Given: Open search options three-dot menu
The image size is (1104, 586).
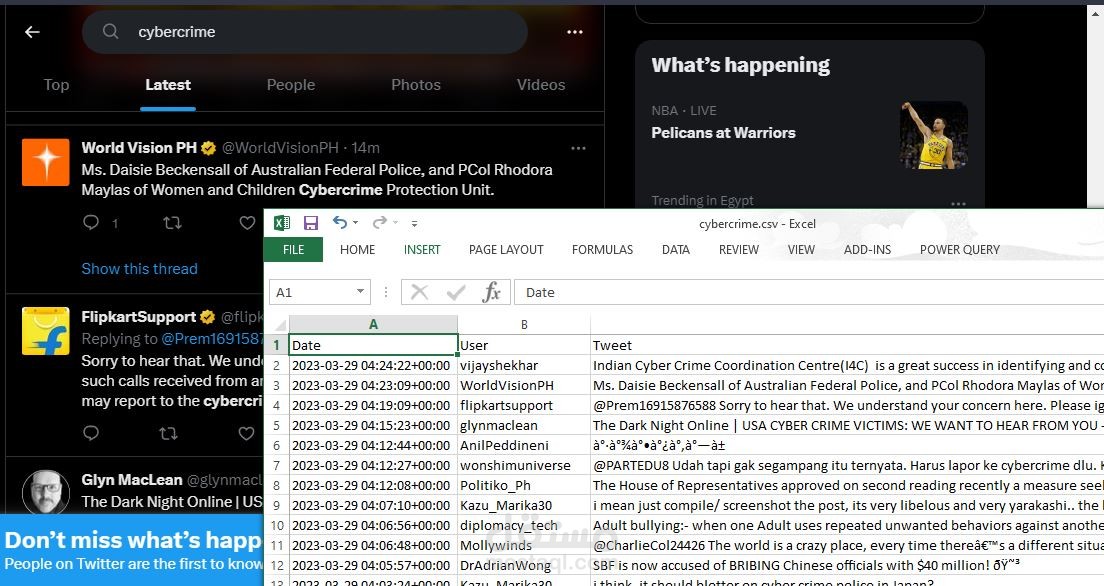Looking at the screenshot, I should [x=575, y=32].
